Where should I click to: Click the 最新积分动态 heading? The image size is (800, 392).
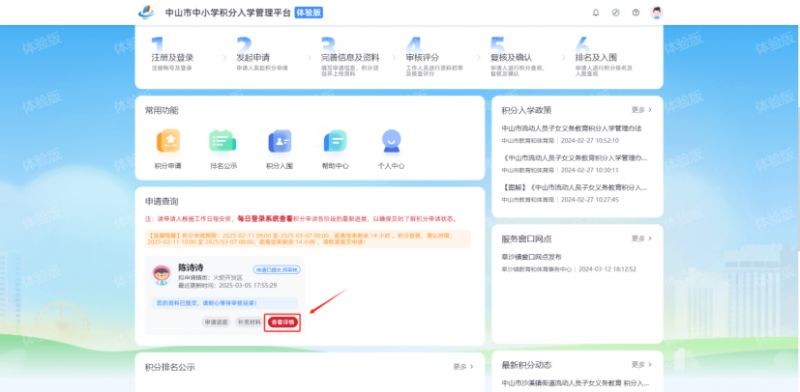point(527,365)
